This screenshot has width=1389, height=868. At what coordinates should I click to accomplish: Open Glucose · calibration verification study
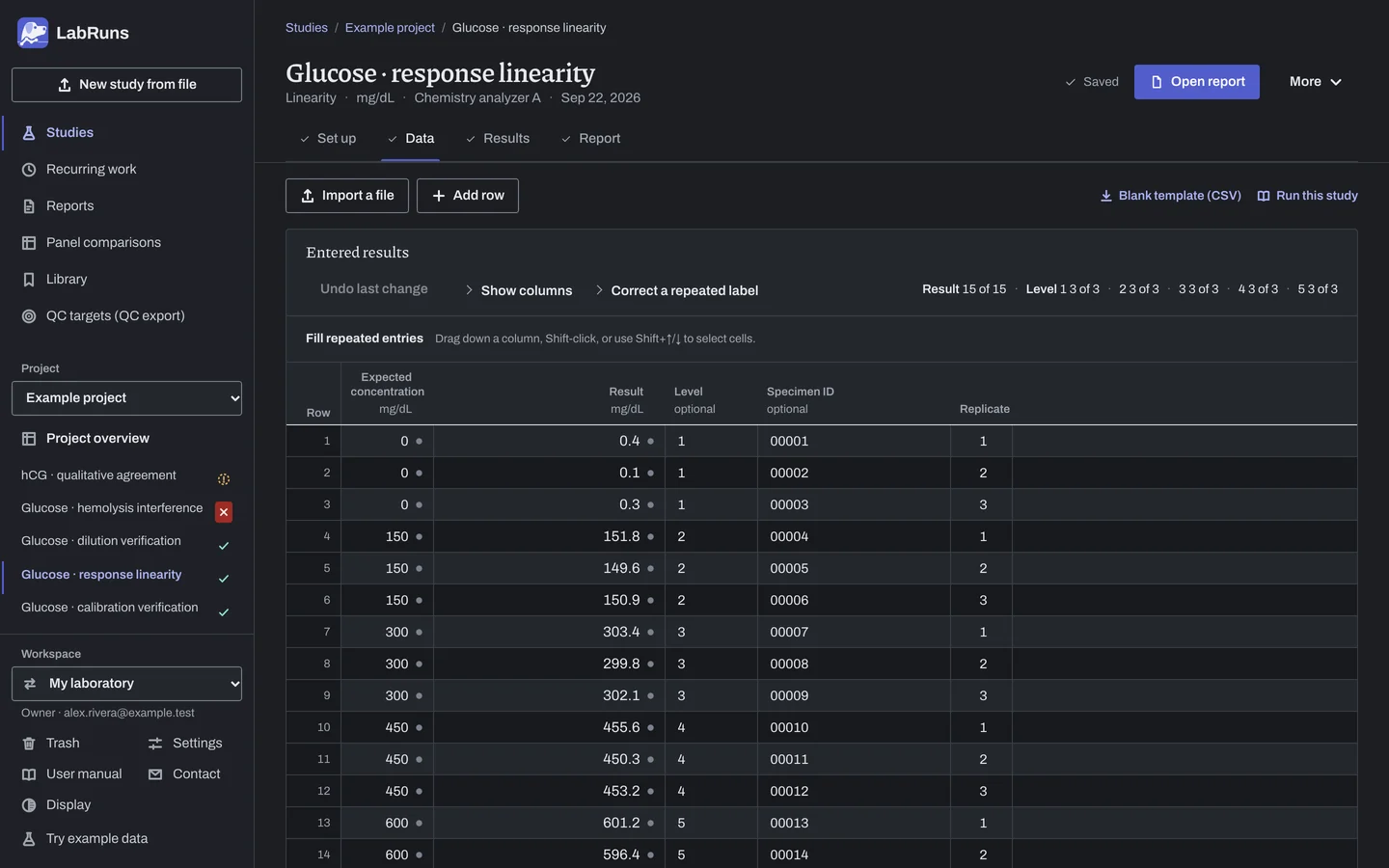(x=110, y=608)
